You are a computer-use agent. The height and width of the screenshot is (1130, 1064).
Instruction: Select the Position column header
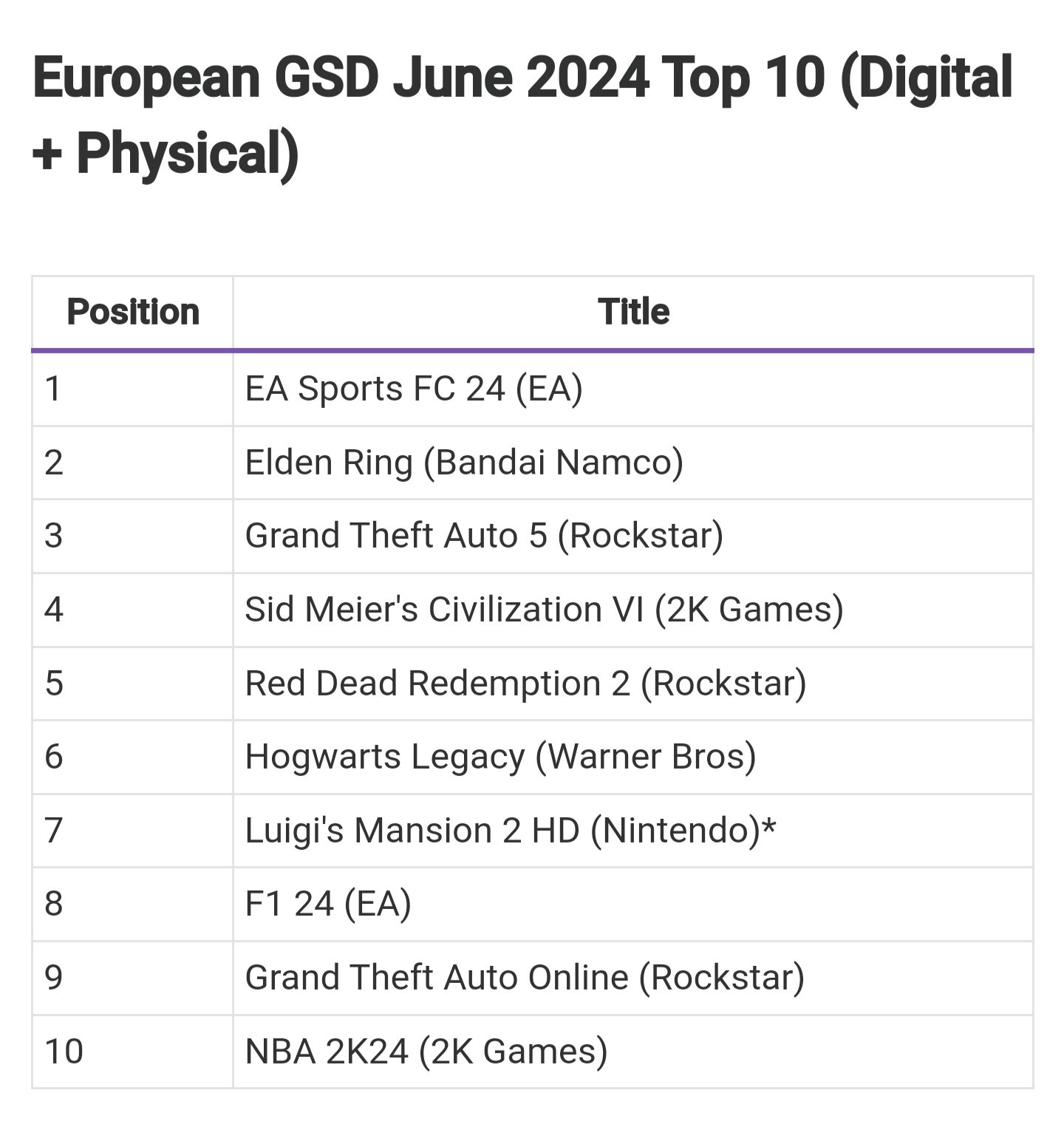pyautogui.click(x=133, y=312)
